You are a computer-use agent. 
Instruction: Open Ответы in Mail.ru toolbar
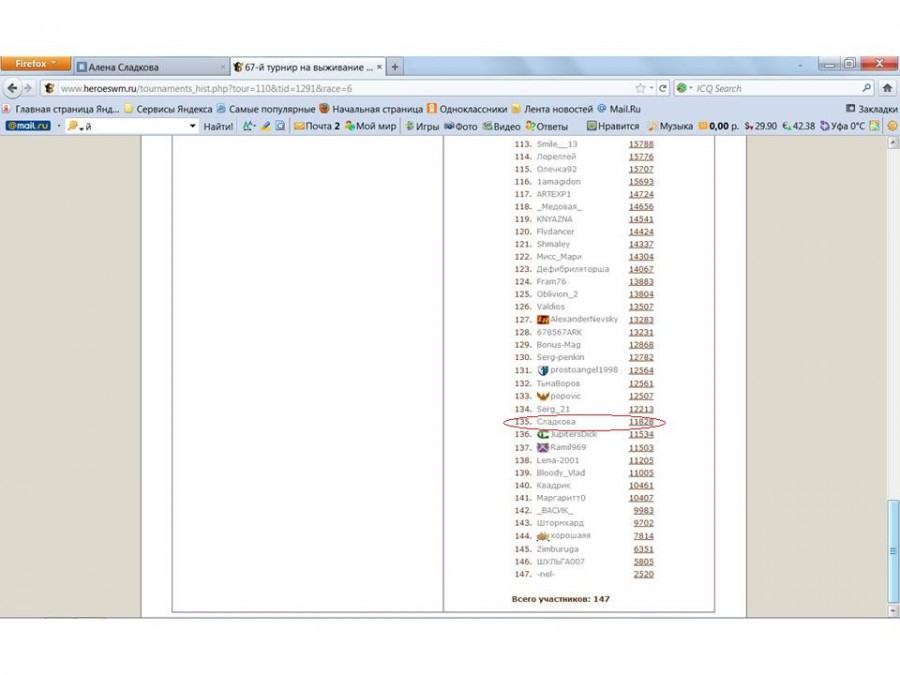[x=546, y=126]
